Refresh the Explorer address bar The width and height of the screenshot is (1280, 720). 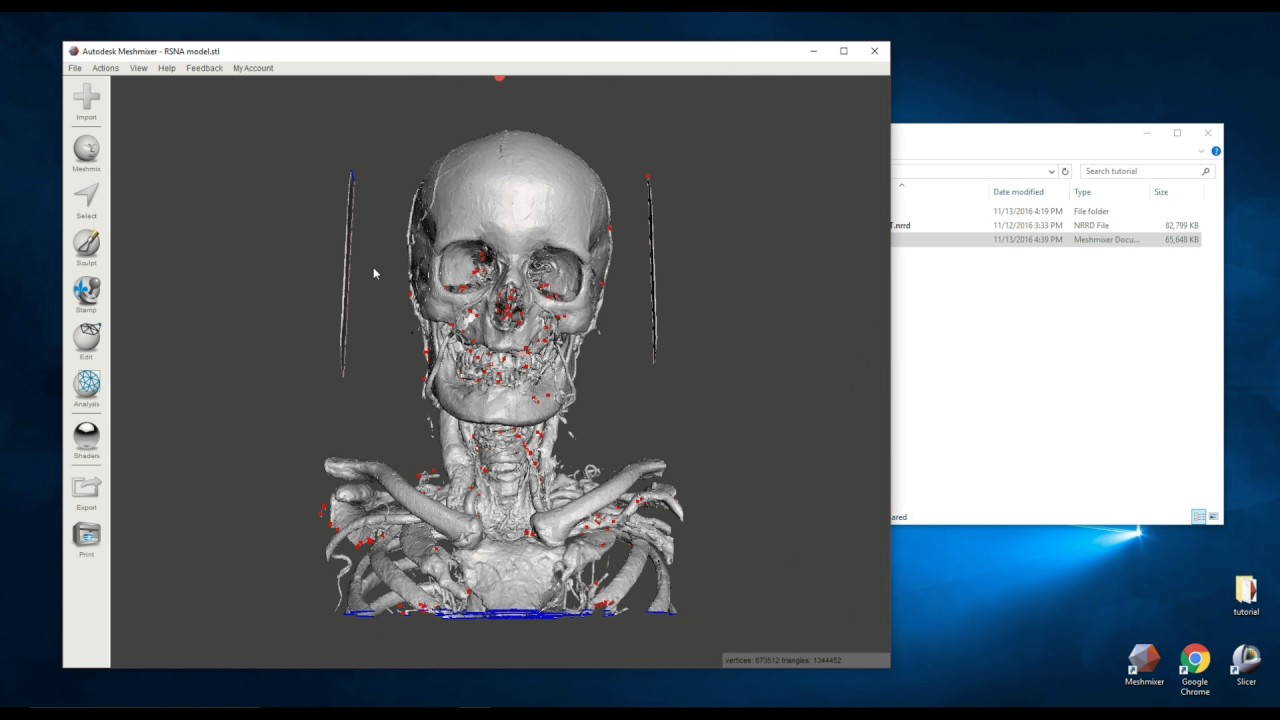pos(1065,171)
